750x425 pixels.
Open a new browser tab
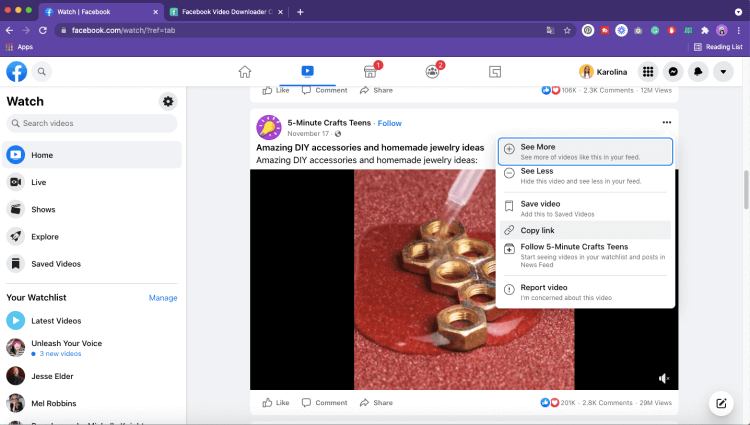[300, 12]
